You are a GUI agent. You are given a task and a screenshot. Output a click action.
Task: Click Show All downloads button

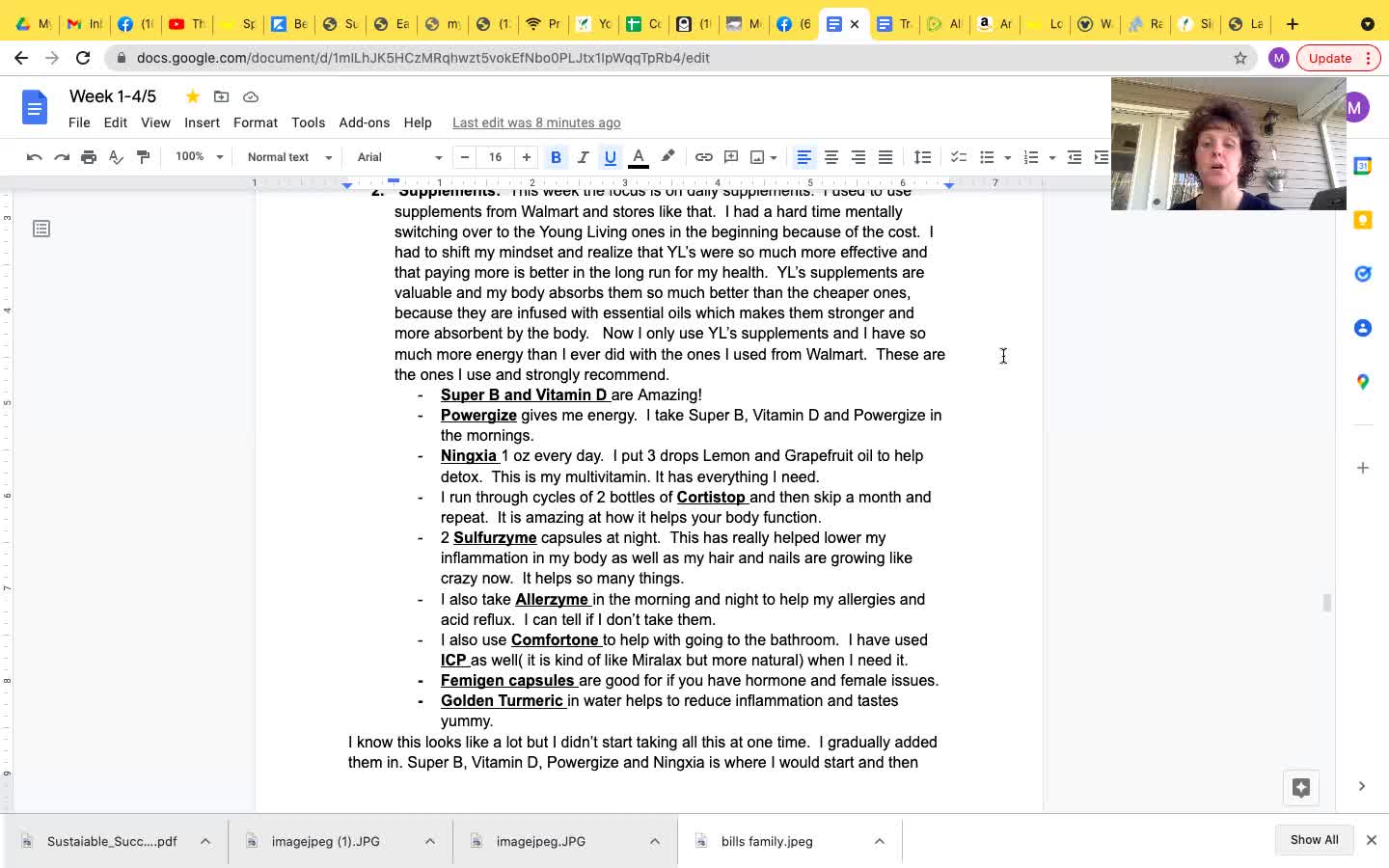[1314, 839]
